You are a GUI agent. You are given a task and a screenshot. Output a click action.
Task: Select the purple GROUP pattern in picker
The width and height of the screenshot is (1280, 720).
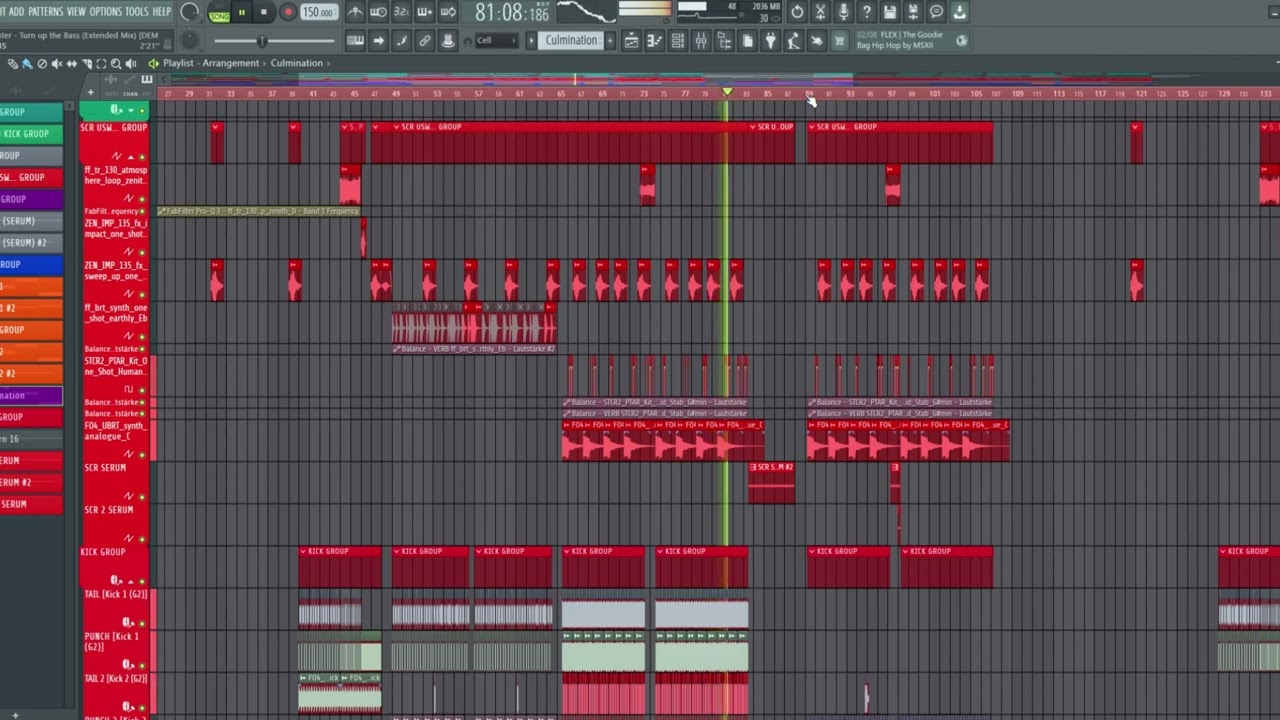click(x=31, y=199)
